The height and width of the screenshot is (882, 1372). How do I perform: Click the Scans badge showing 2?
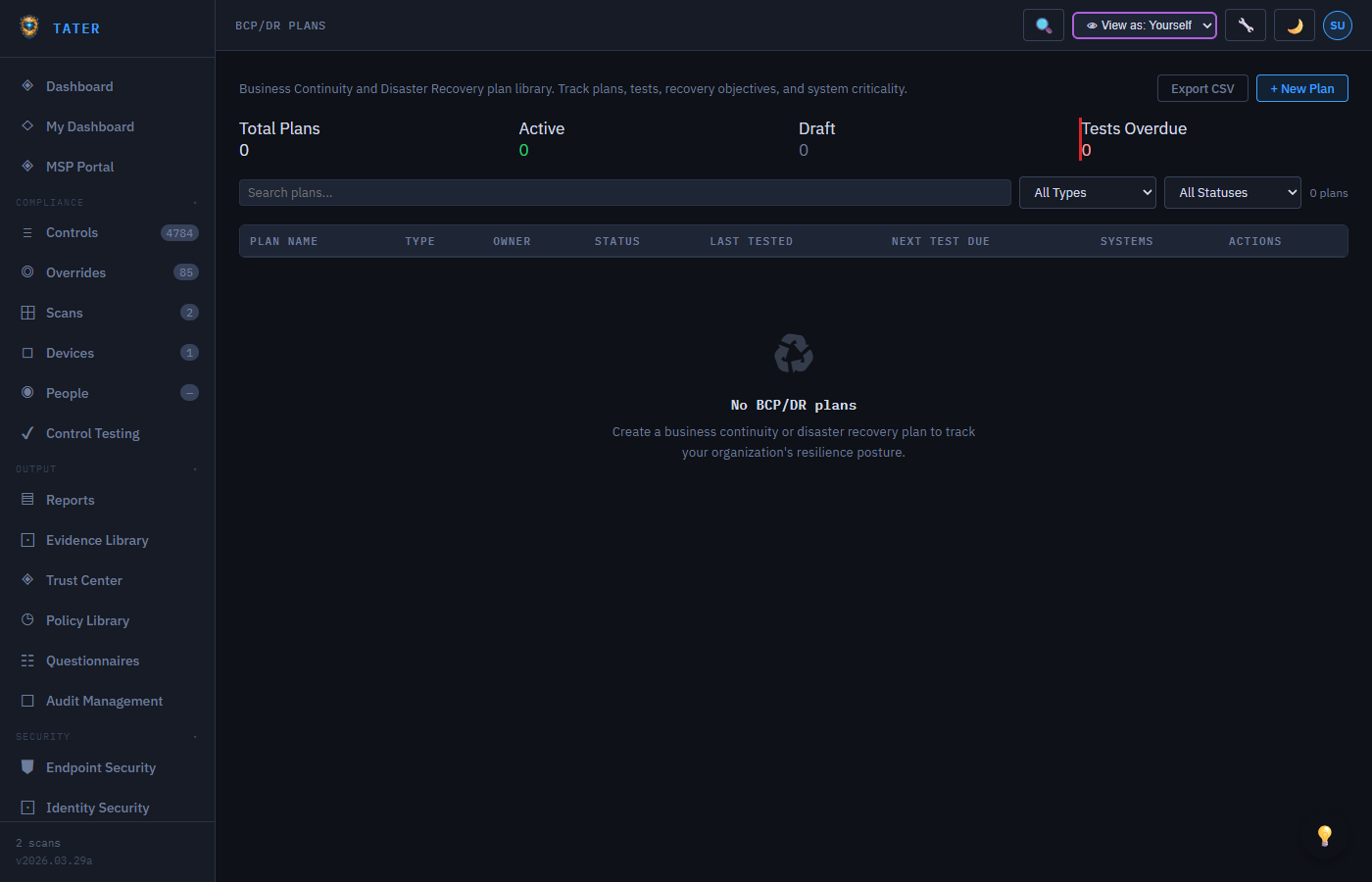pyautogui.click(x=190, y=313)
